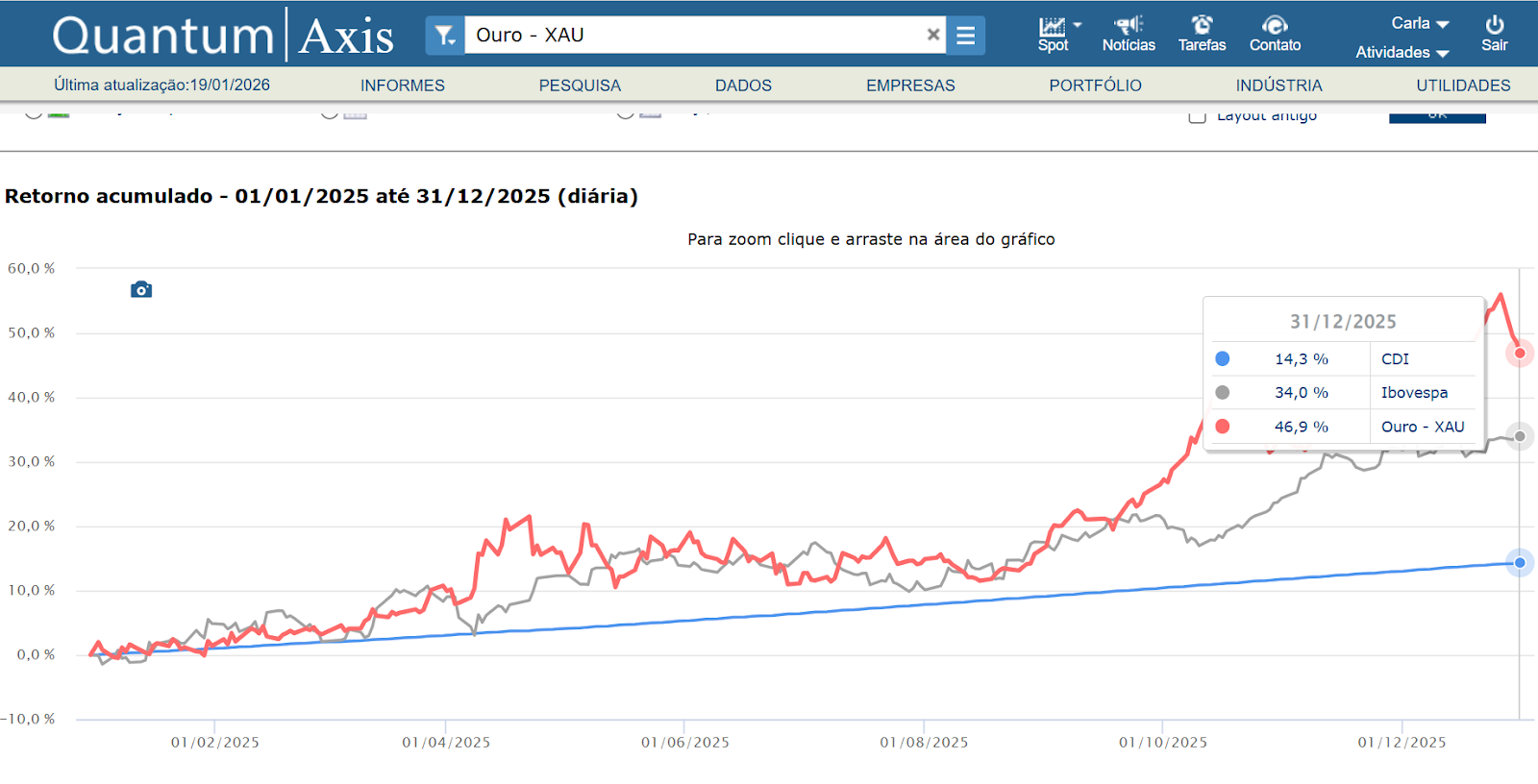
Task: Click the Quantum Axis logo
Action: click(x=223, y=36)
